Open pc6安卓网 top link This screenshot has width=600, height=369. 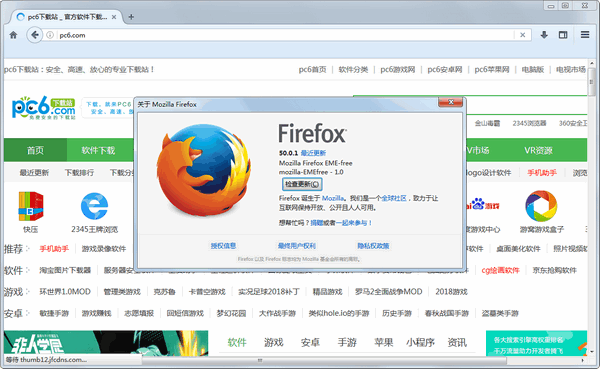445,69
